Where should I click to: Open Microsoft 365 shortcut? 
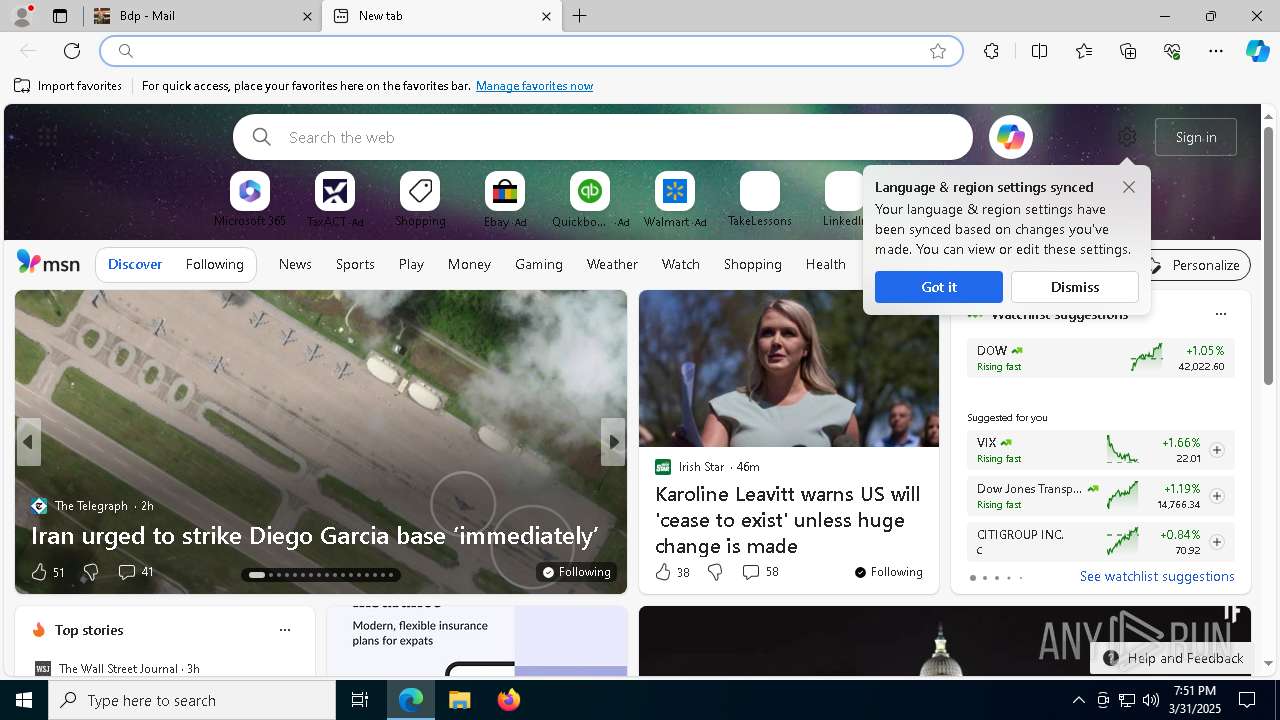tap(250, 200)
